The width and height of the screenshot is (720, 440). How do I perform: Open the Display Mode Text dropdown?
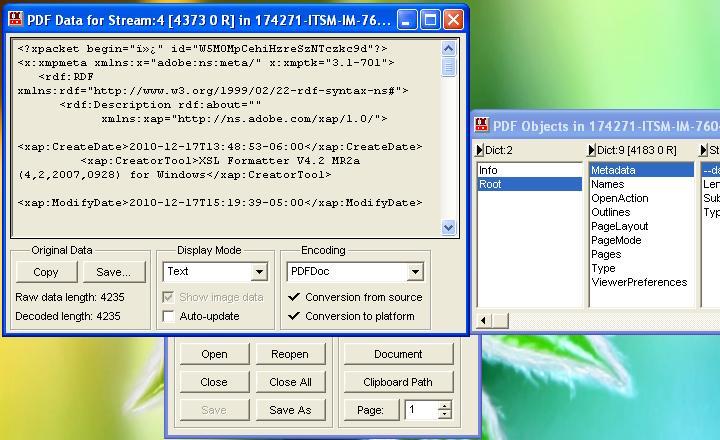click(259, 272)
